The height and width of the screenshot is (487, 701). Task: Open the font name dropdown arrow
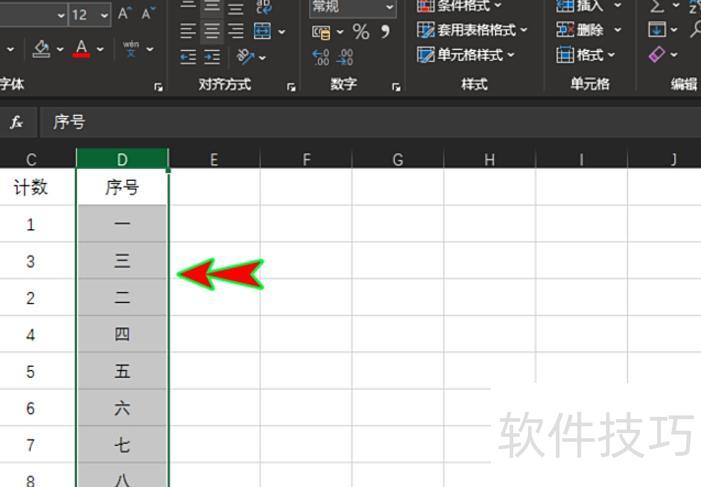(61, 16)
